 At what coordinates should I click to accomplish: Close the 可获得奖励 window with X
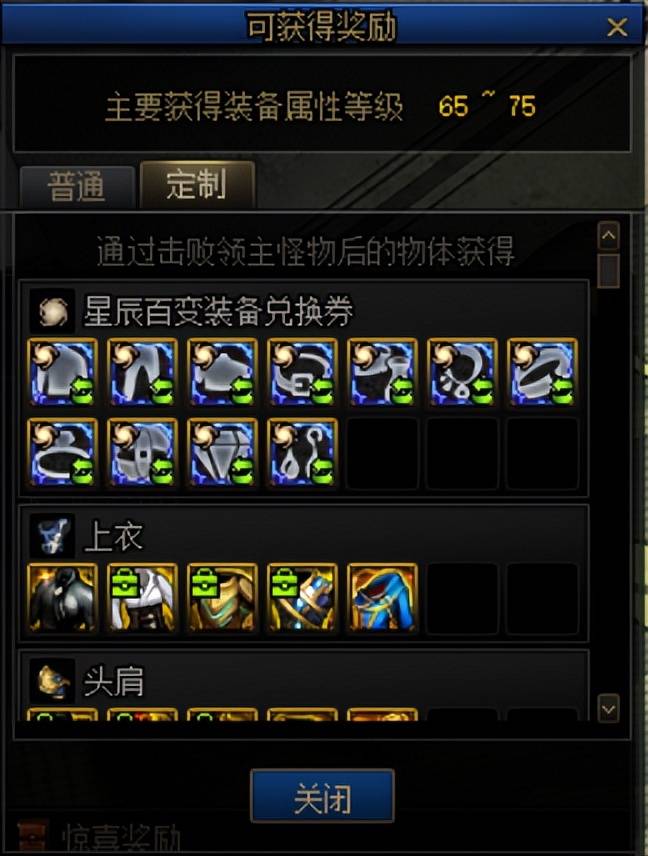617,26
